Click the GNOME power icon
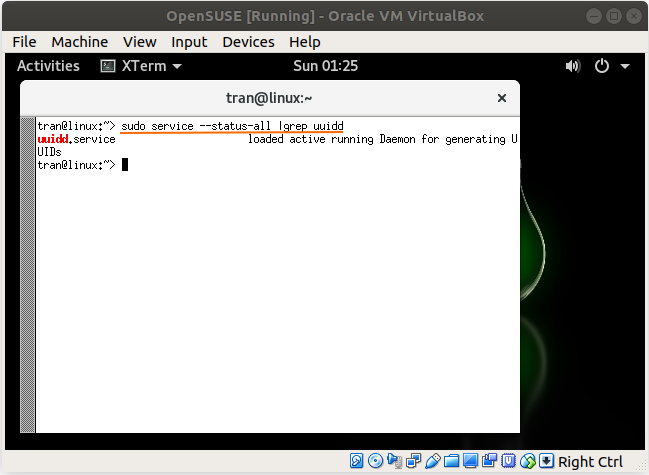The width and height of the screenshot is (649, 475). [602, 66]
